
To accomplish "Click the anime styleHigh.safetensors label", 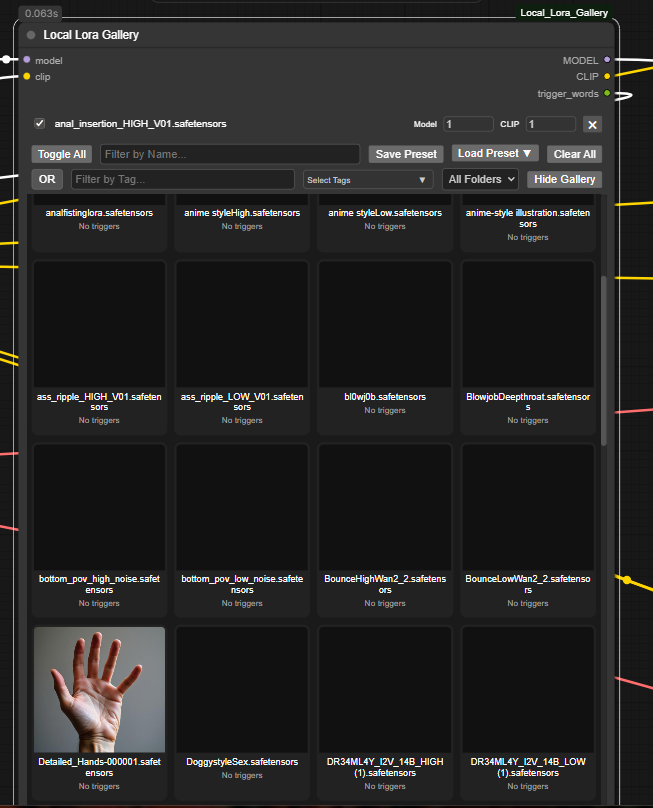I will [242, 213].
